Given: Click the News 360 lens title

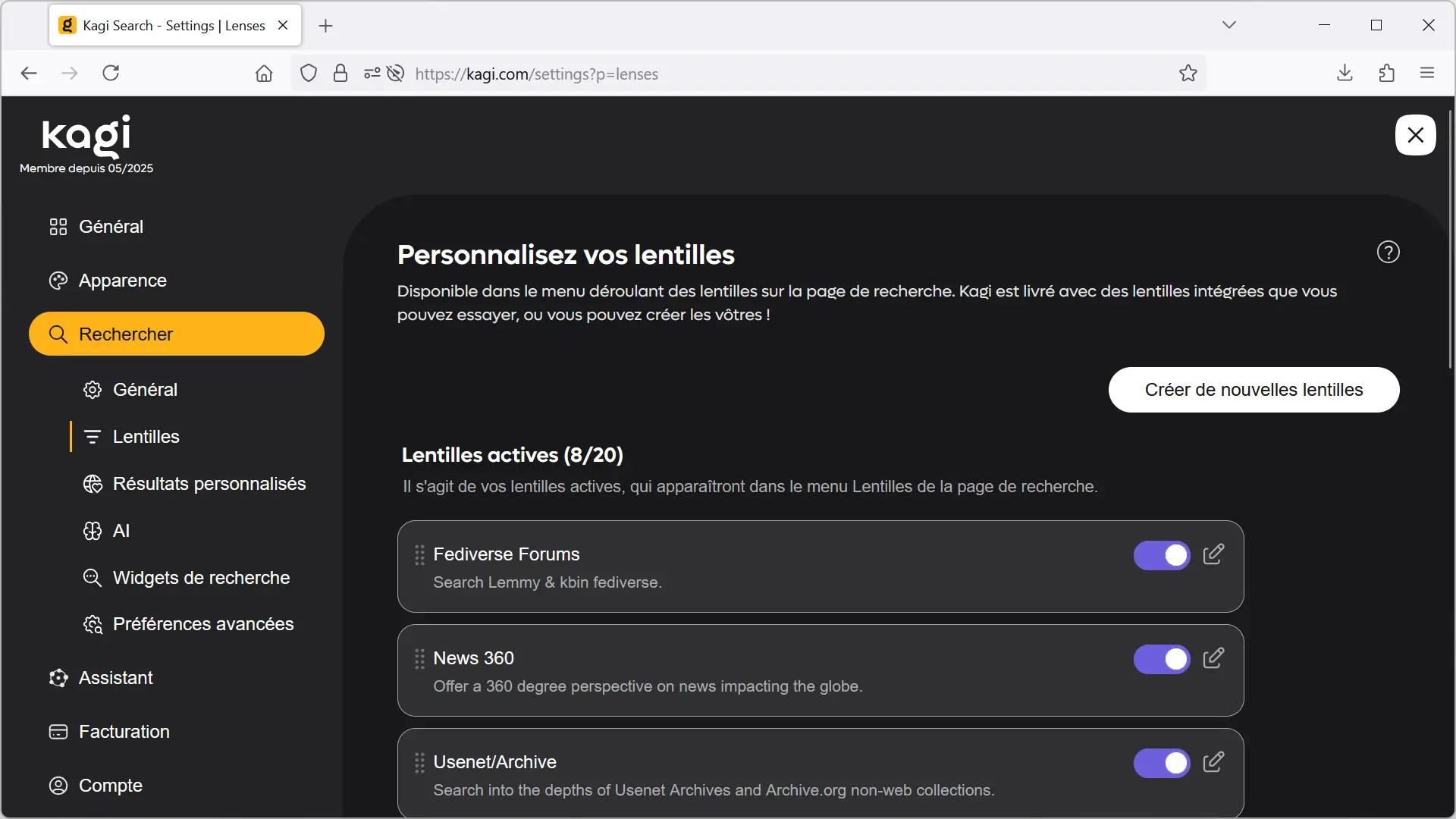Looking at the screenshot, I should click(x=473, y=658).
